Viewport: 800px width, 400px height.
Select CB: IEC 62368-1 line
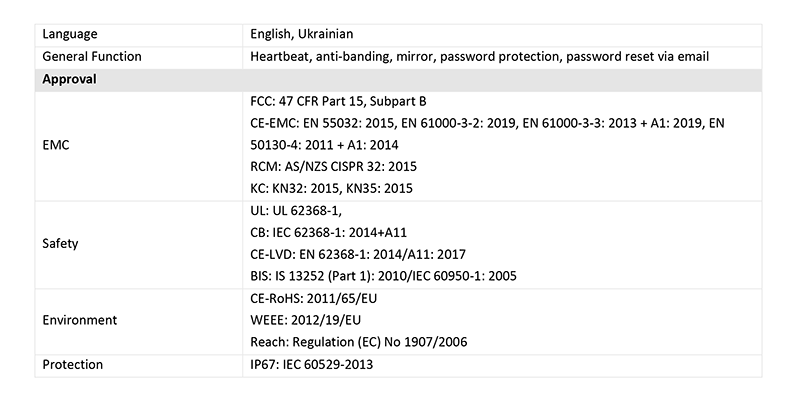328,233
